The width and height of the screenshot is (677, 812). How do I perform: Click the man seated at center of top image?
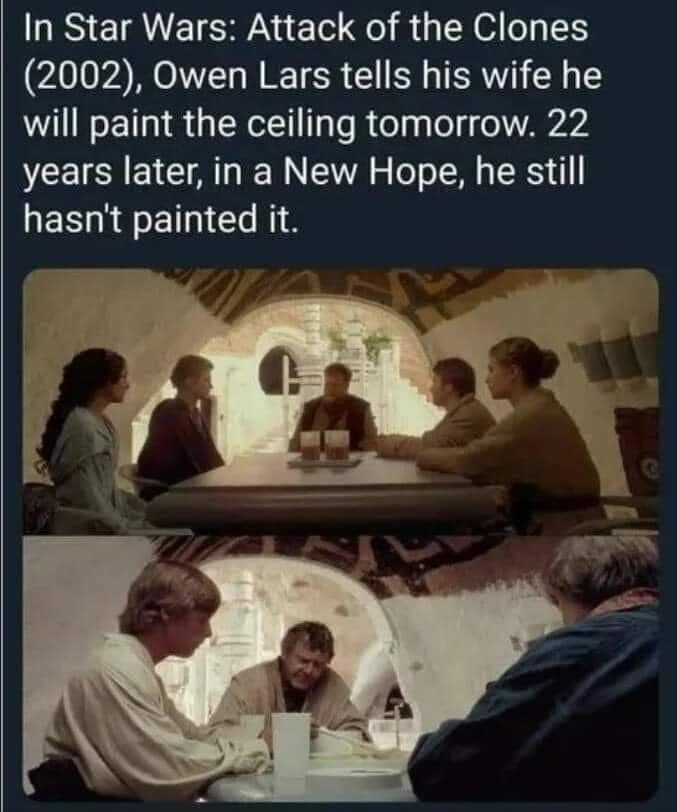click(333, 407)
